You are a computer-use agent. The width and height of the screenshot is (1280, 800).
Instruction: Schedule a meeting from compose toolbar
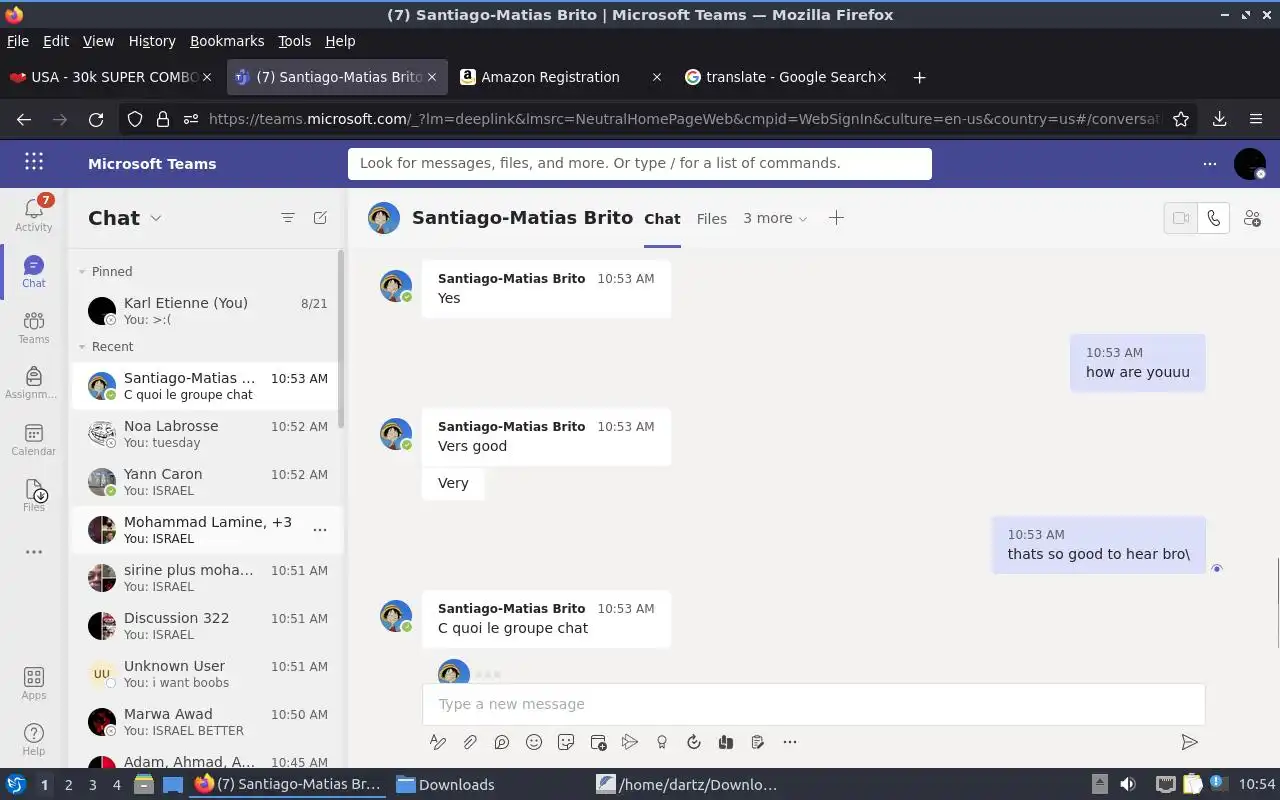598,742
